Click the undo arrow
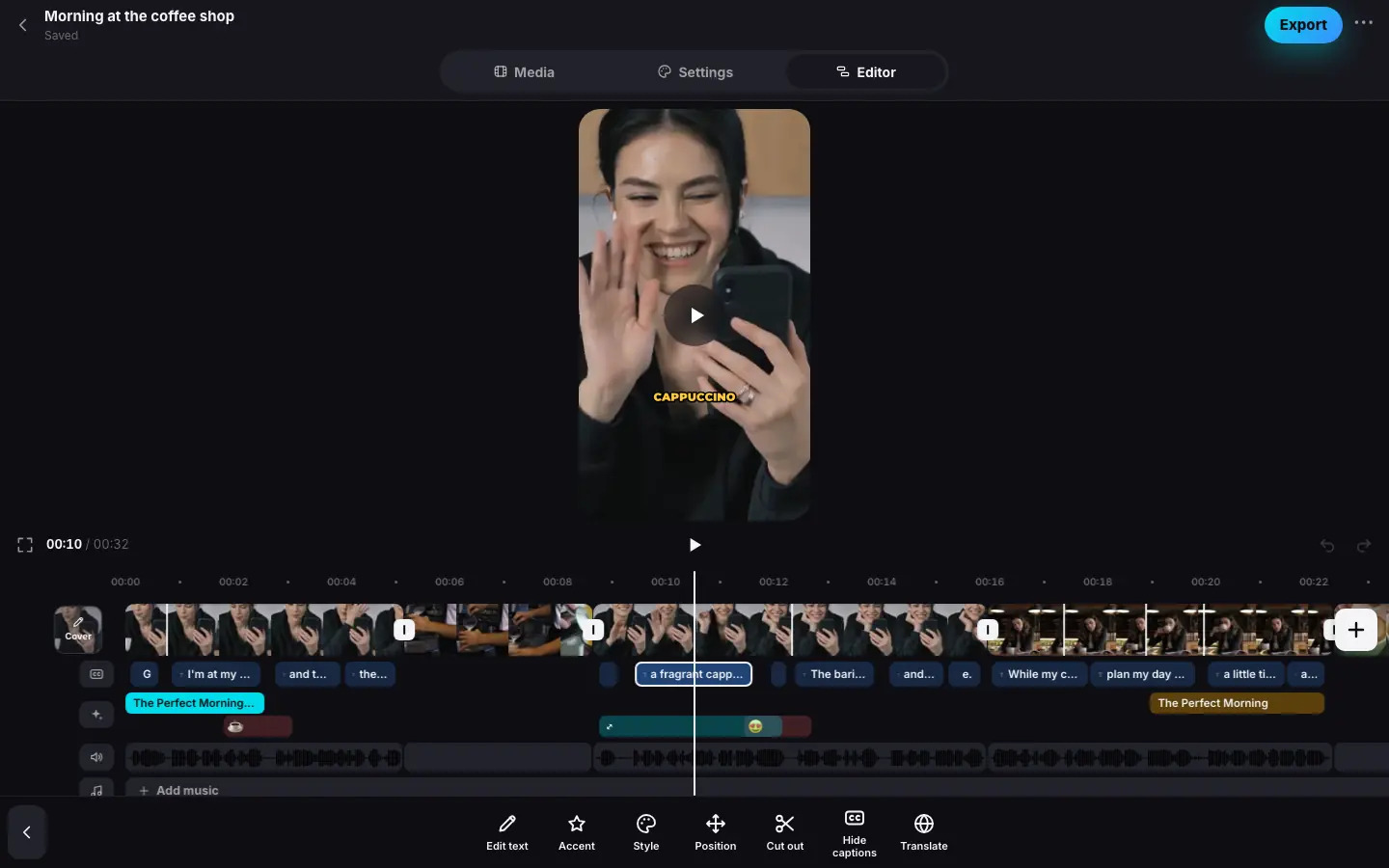 (1327, 546)
